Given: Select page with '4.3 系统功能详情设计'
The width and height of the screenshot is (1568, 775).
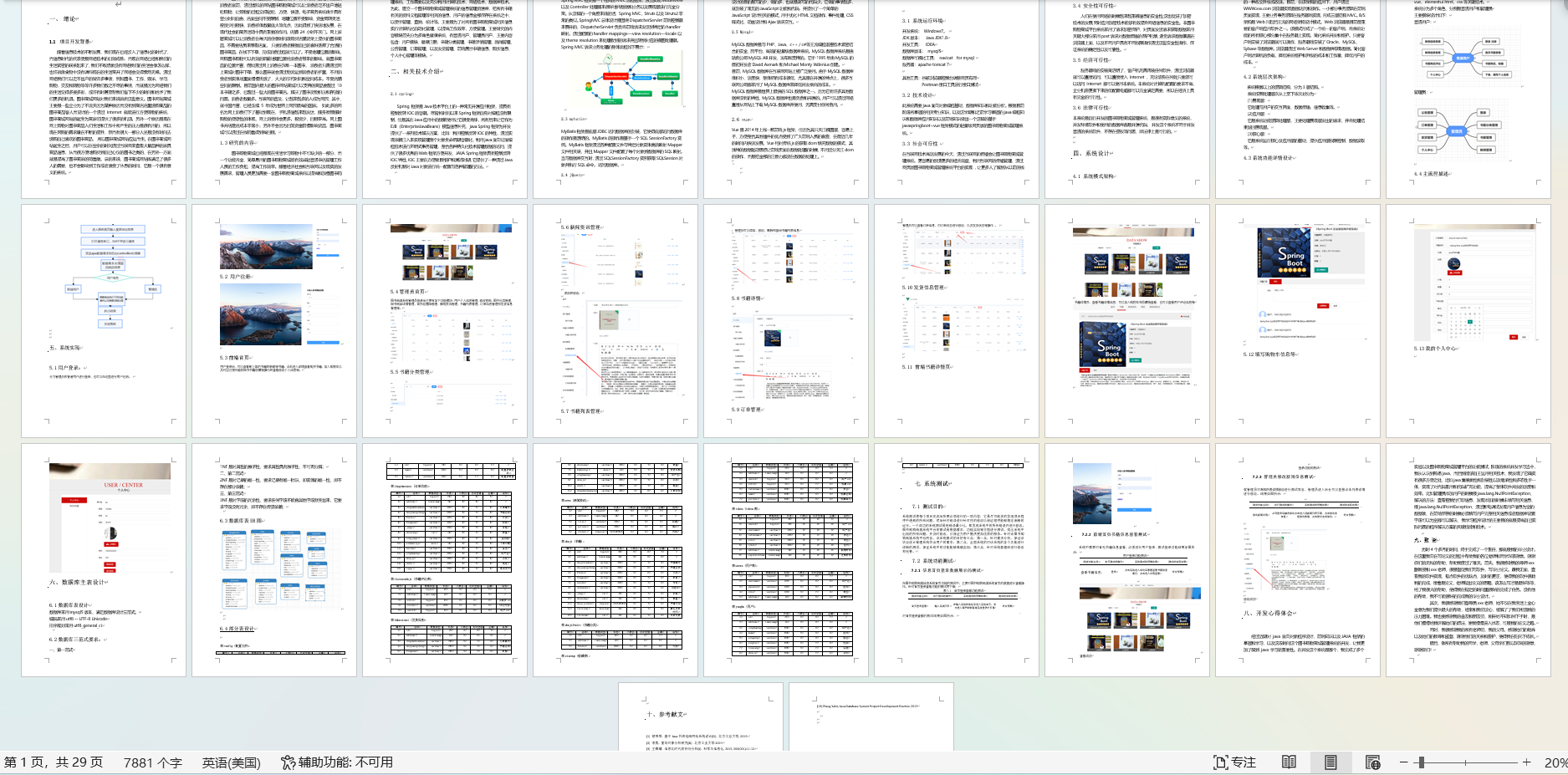Looking at the screenshot, I should click(1298, 99).
